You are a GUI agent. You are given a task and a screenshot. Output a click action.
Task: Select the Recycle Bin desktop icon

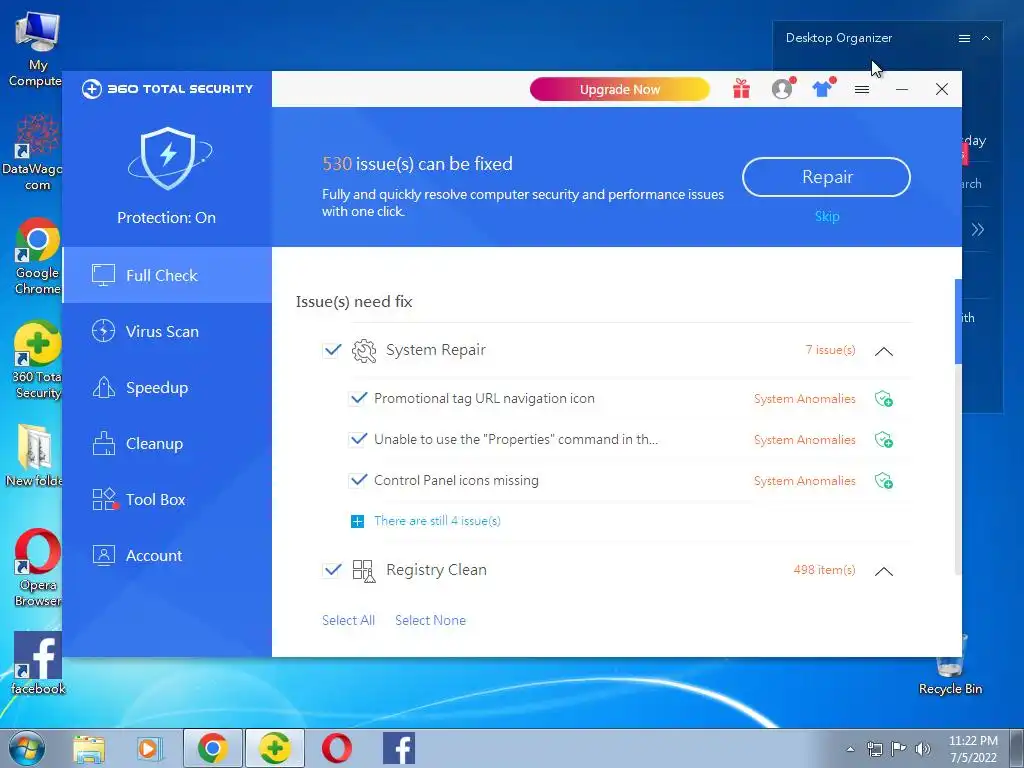coord(950,666)
